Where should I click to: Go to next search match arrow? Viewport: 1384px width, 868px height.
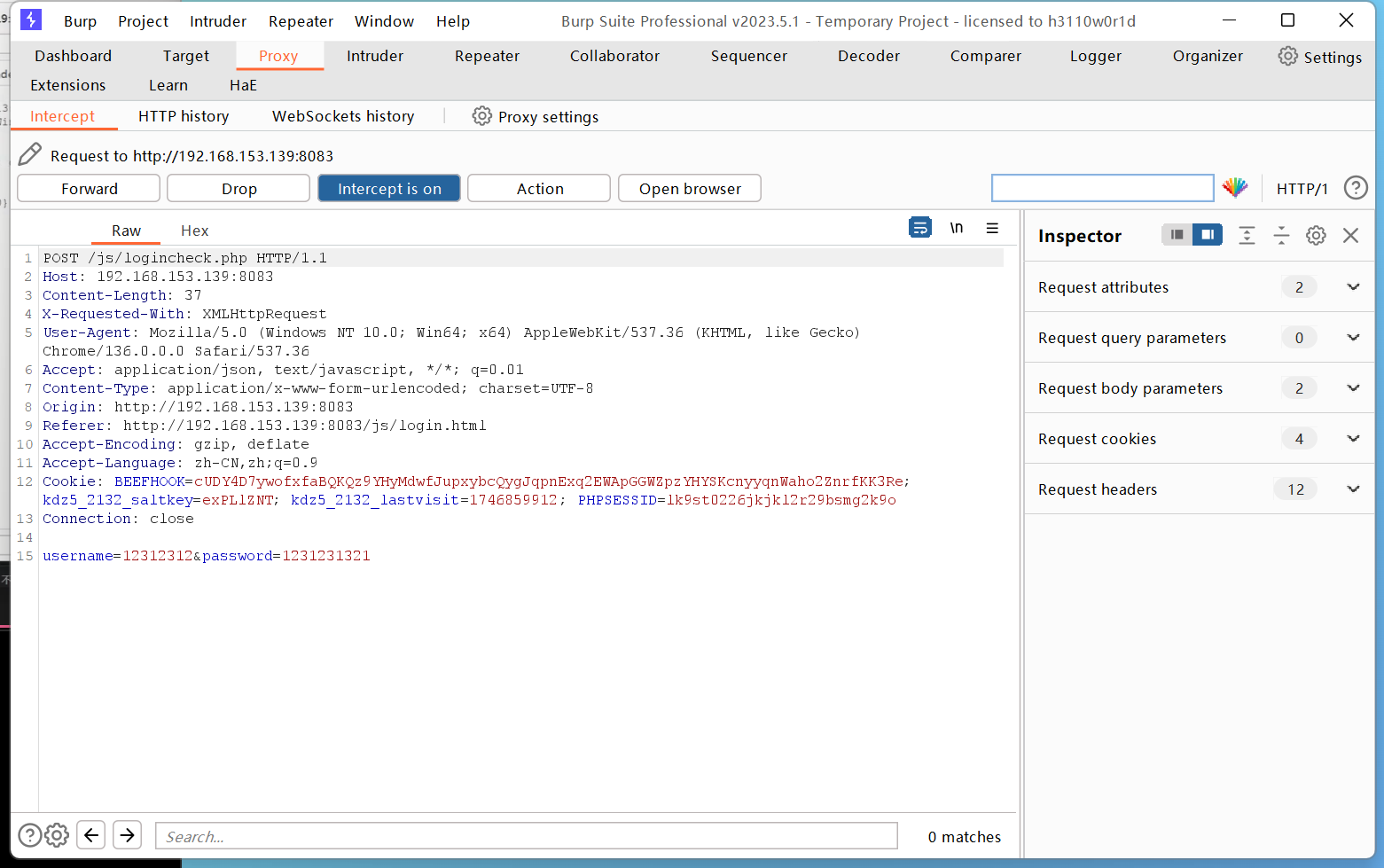click(x=128, y=835)
